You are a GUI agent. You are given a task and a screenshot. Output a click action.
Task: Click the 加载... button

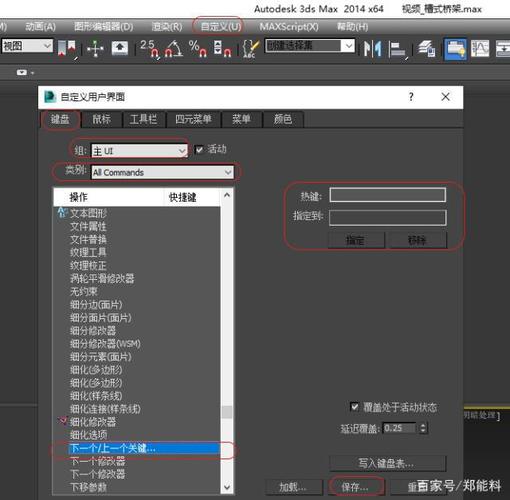(294, 487)
